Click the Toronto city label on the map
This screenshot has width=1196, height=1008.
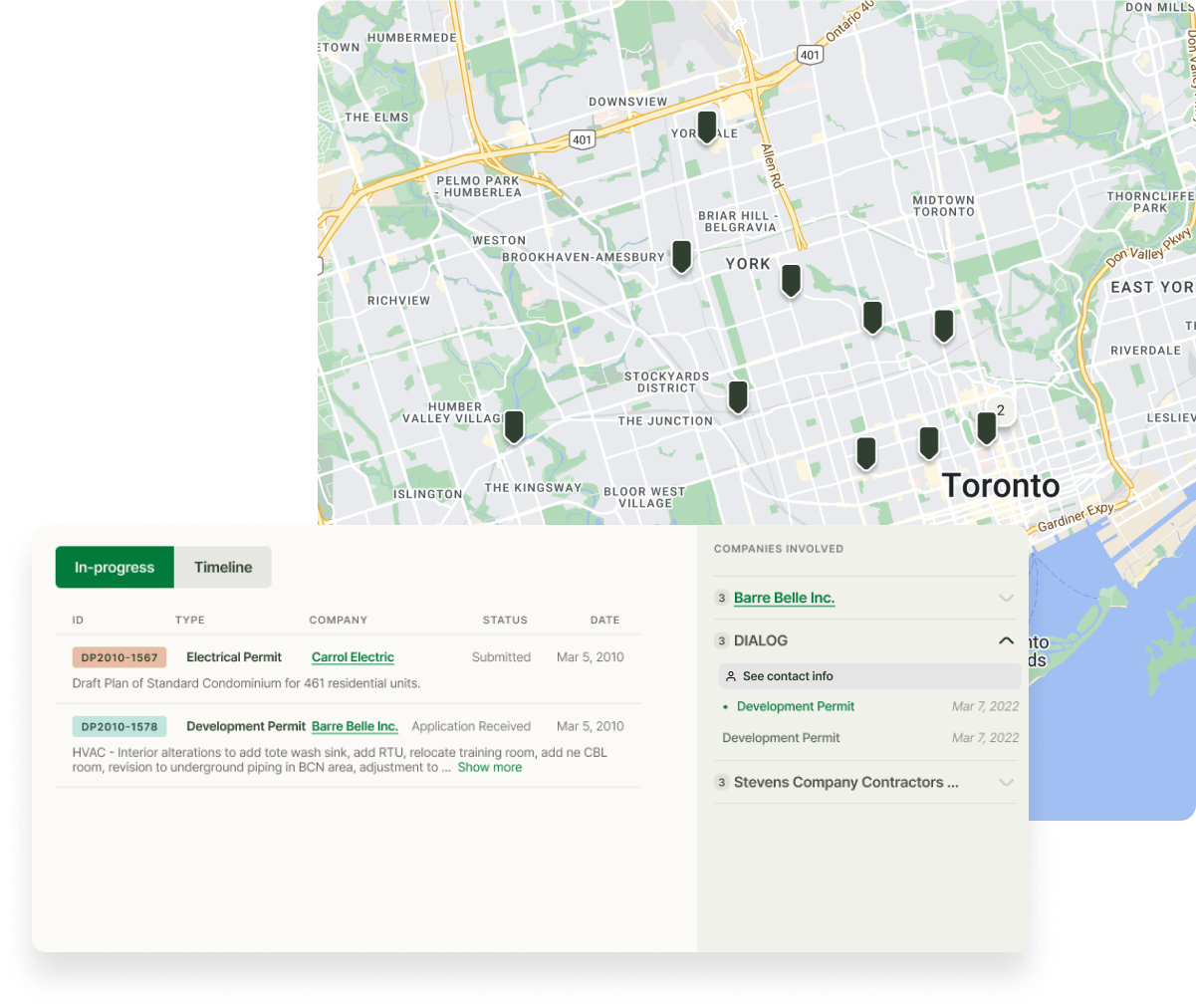[1001, 486]
